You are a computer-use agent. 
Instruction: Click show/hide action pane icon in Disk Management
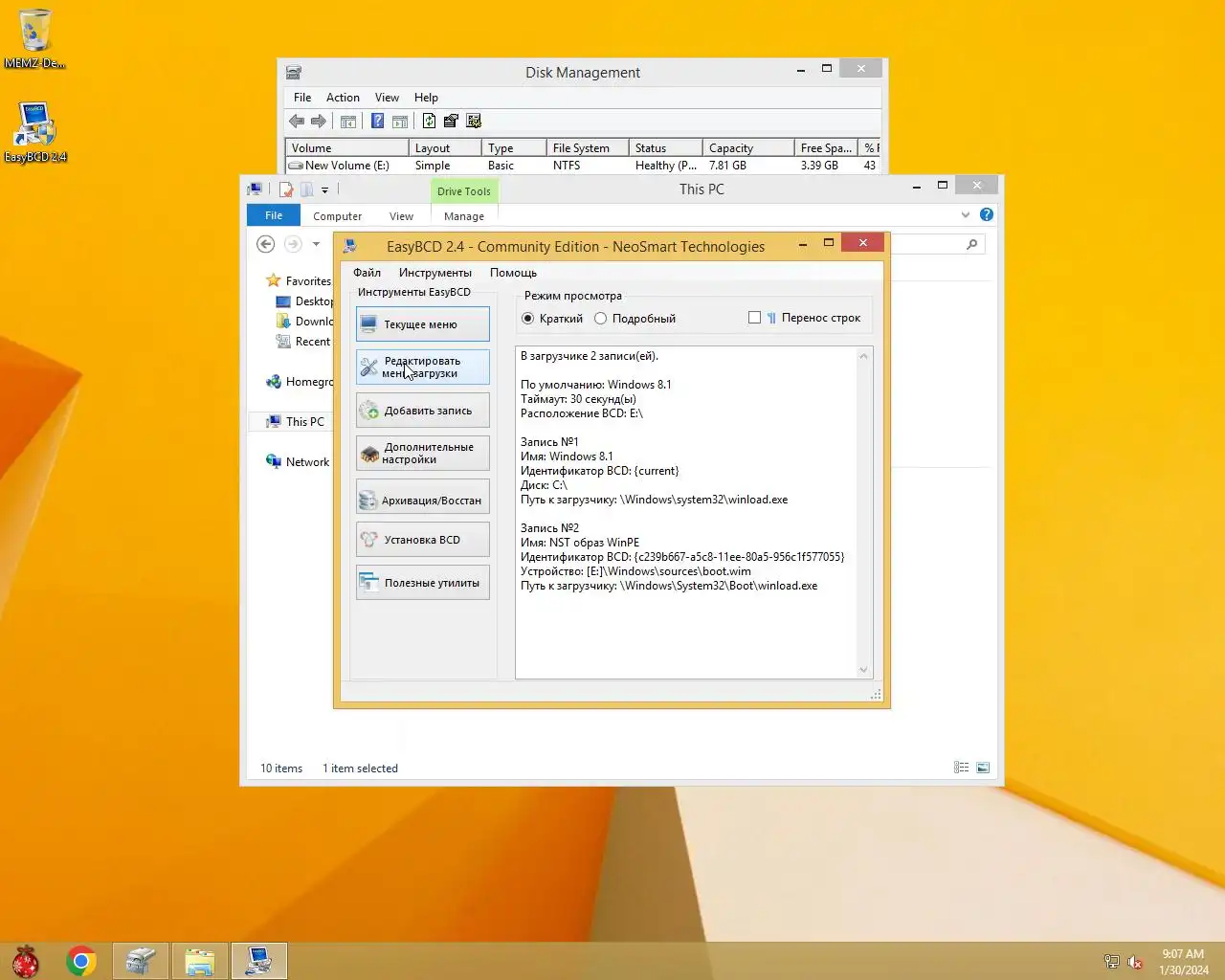pos(400,122)
